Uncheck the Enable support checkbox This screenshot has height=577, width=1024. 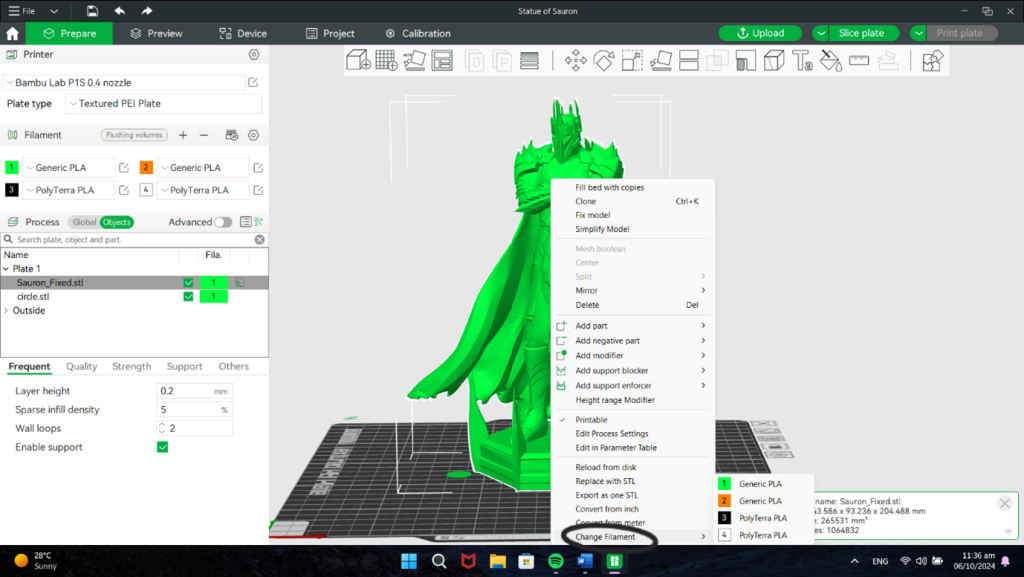click(162, 447)
